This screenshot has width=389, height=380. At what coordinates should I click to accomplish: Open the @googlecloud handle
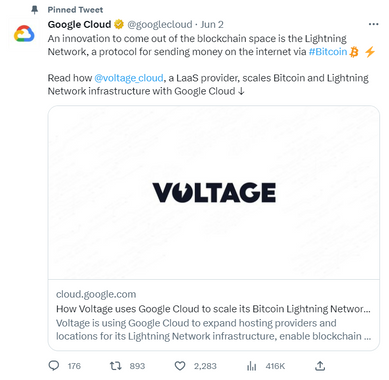coord(160,24)
